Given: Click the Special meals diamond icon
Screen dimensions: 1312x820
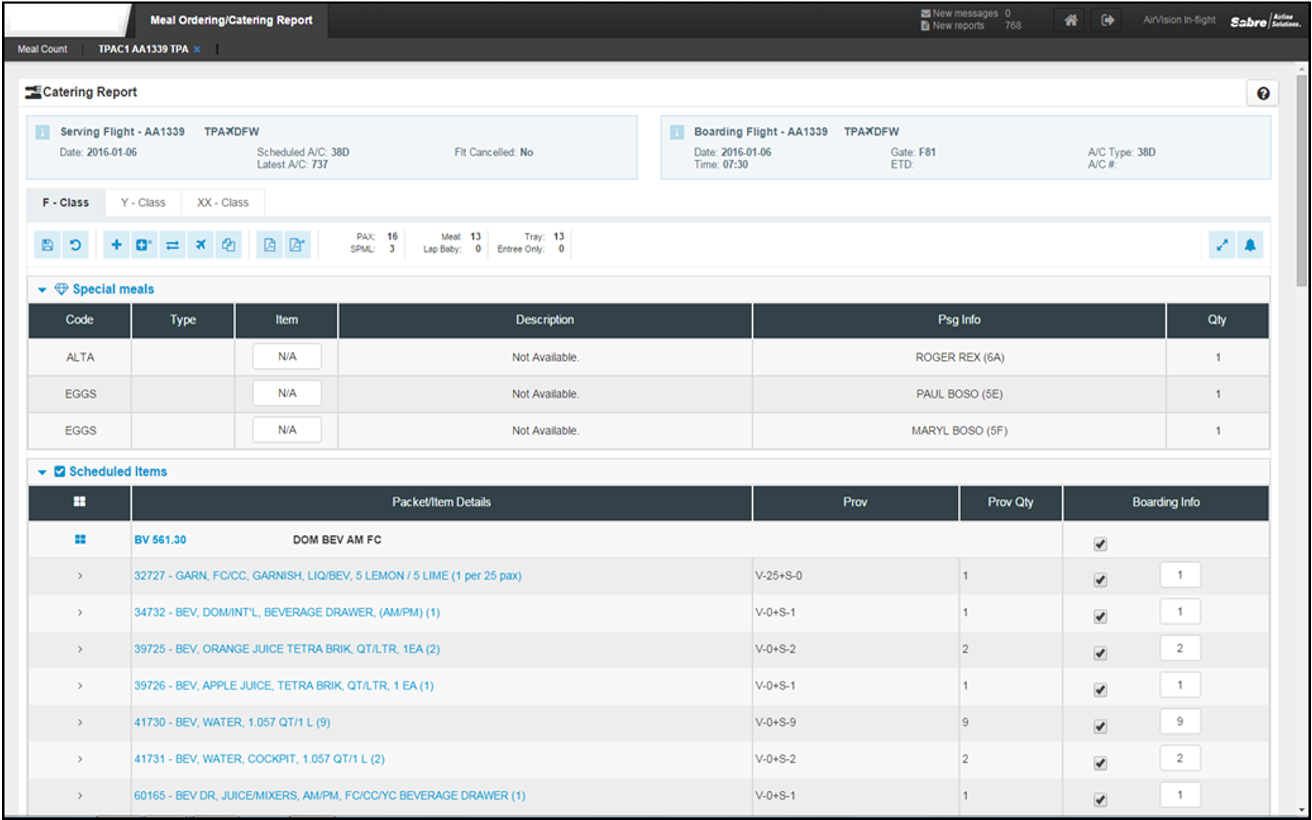Looking at the screenshot, I should (61, 289).
